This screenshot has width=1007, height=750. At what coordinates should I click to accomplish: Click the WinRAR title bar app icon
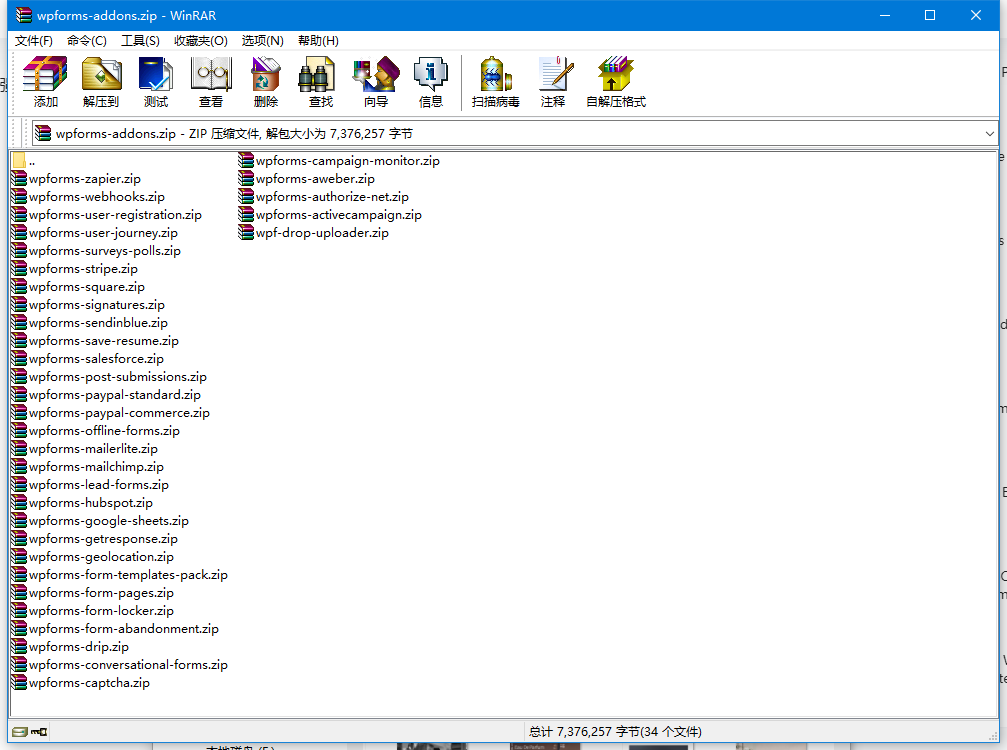click(24, 15)
